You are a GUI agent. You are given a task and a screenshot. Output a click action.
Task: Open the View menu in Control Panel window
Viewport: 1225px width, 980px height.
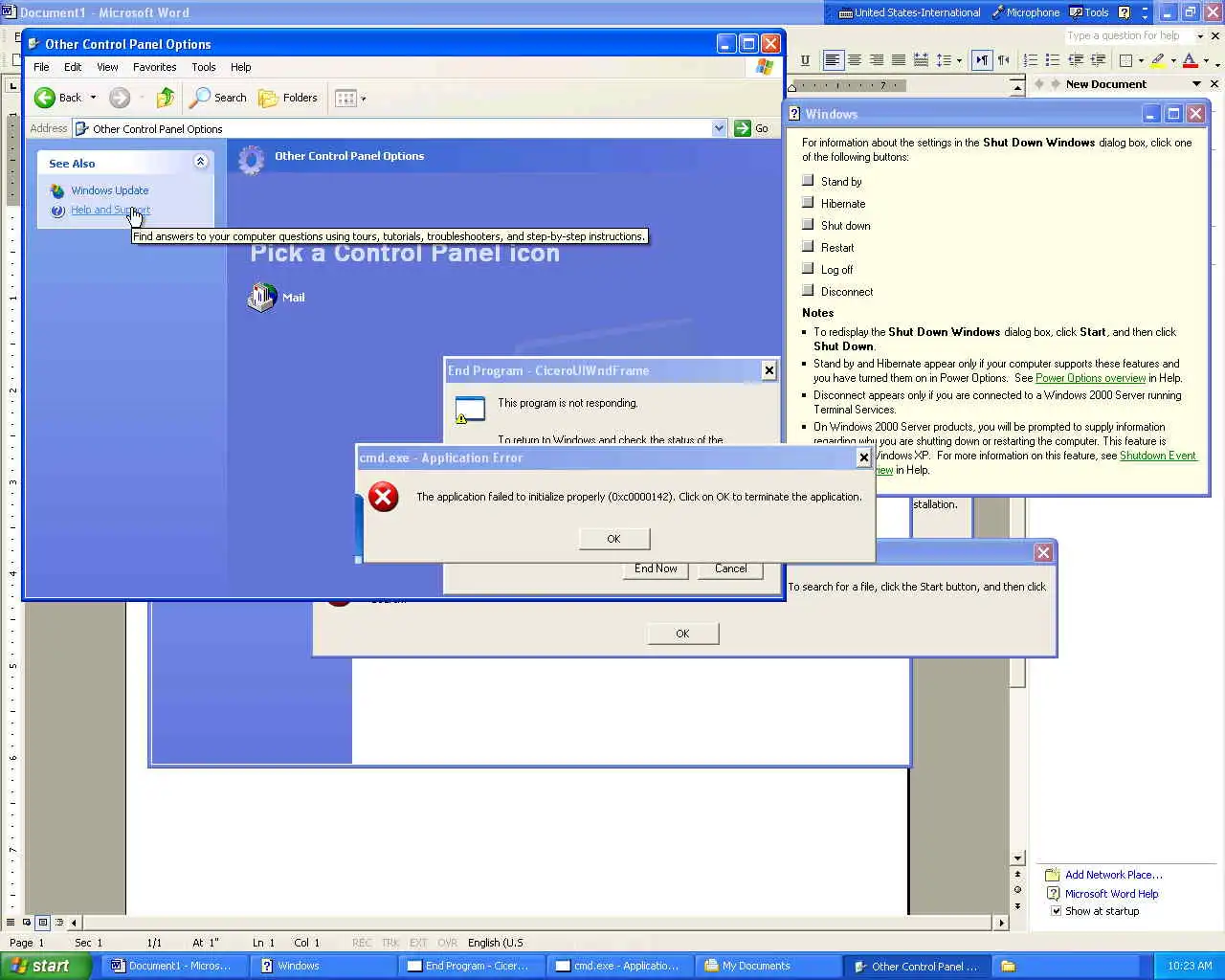pyautogui.click(x=107, y=67)
